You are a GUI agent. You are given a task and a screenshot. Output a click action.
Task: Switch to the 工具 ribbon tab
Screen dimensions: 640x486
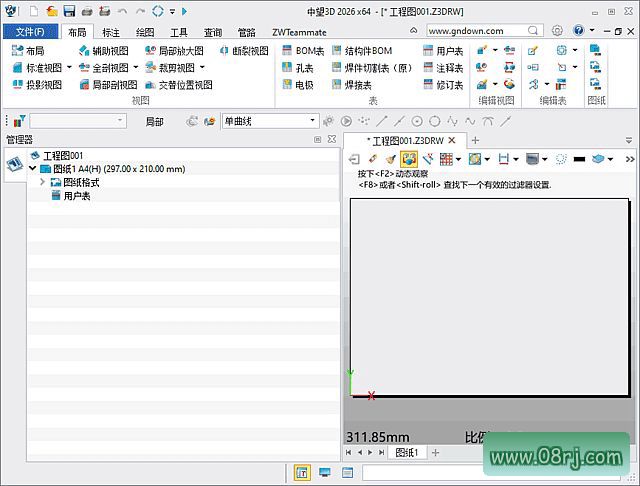click(179, 32)
